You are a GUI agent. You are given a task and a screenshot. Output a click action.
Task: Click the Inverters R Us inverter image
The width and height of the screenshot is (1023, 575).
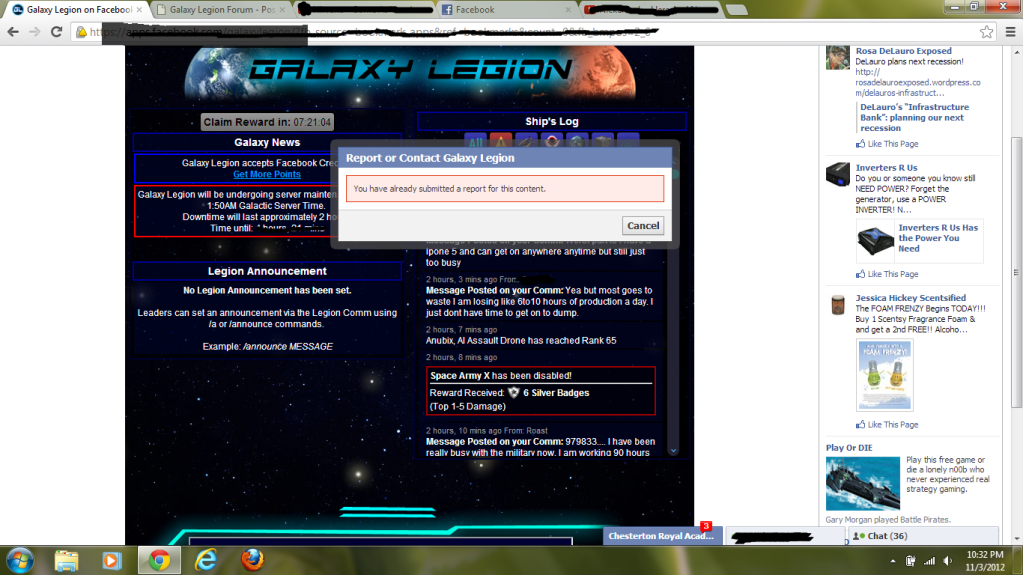click(875, 240)
